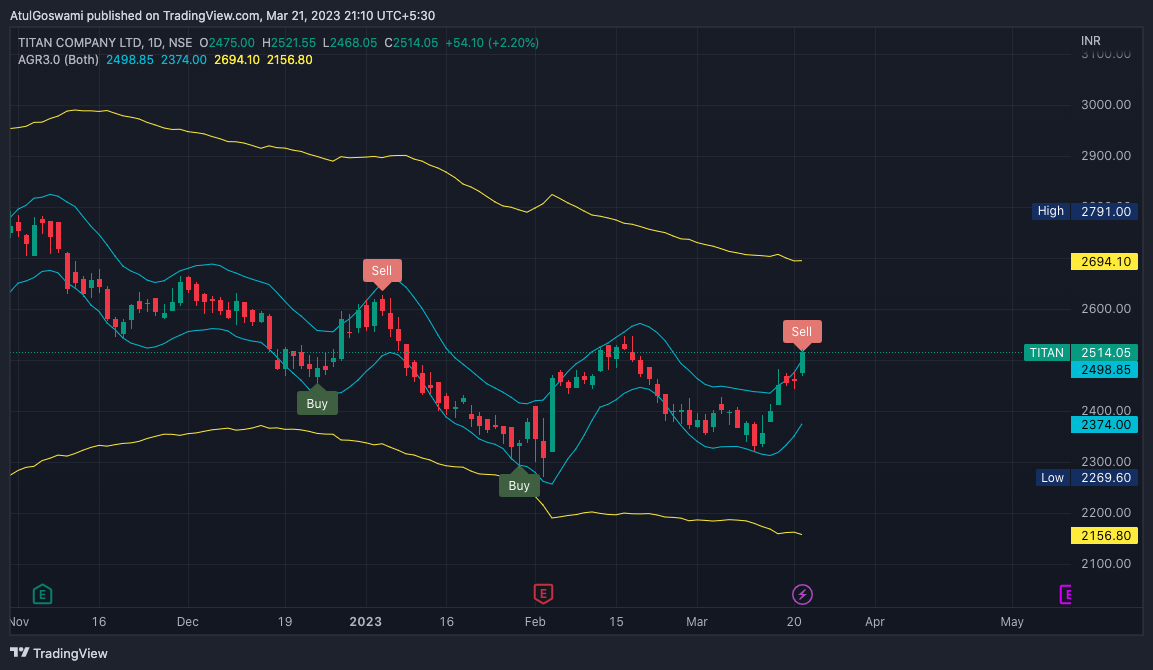Click the cyan 2498.85 band value label

coord(1104,370)
